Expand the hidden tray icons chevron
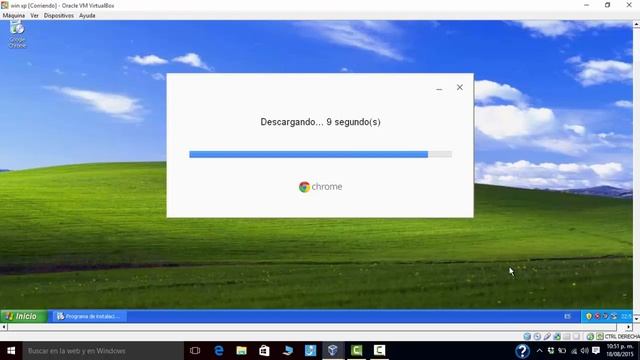The image size is (640, 360). coord(540,351)
